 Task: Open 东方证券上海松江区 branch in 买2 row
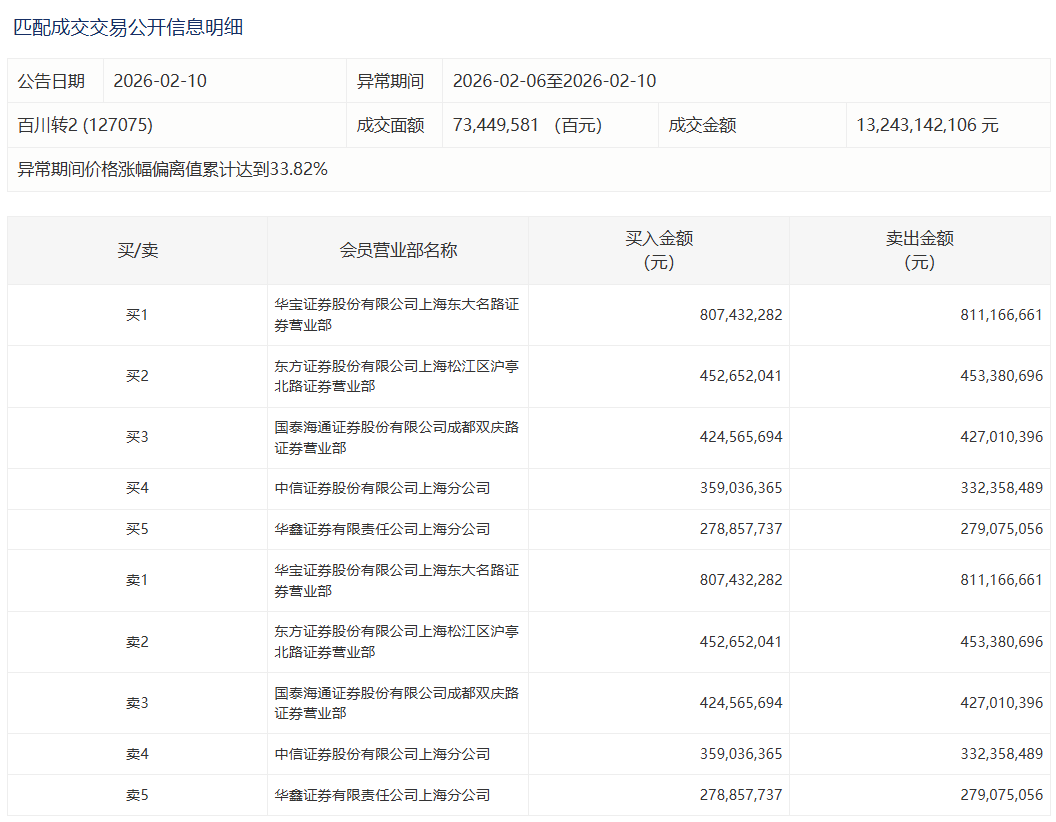coord(396,376)
